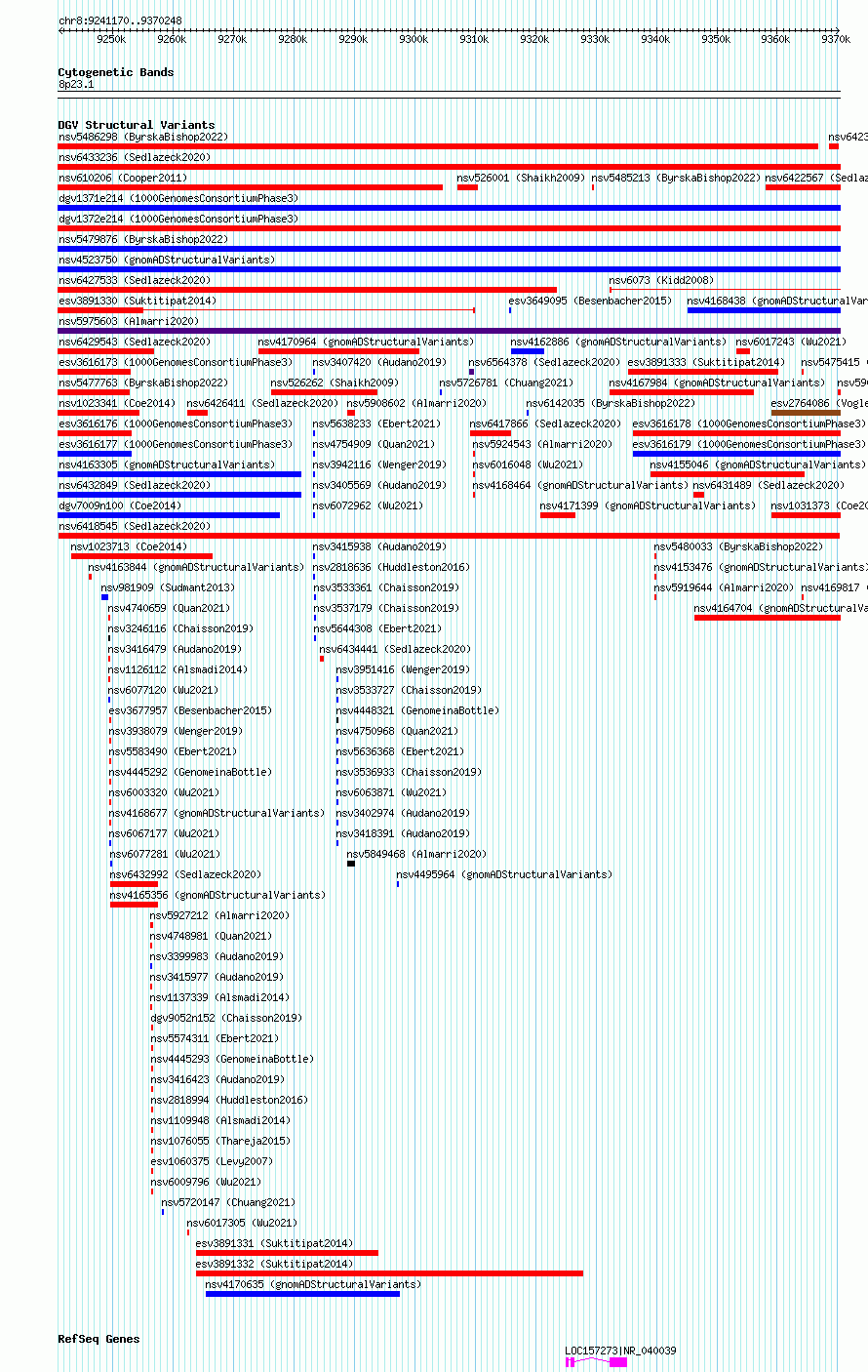Click the black nsv5849468 variant marker
The image size is (868, 1372).
click(351, 864)
